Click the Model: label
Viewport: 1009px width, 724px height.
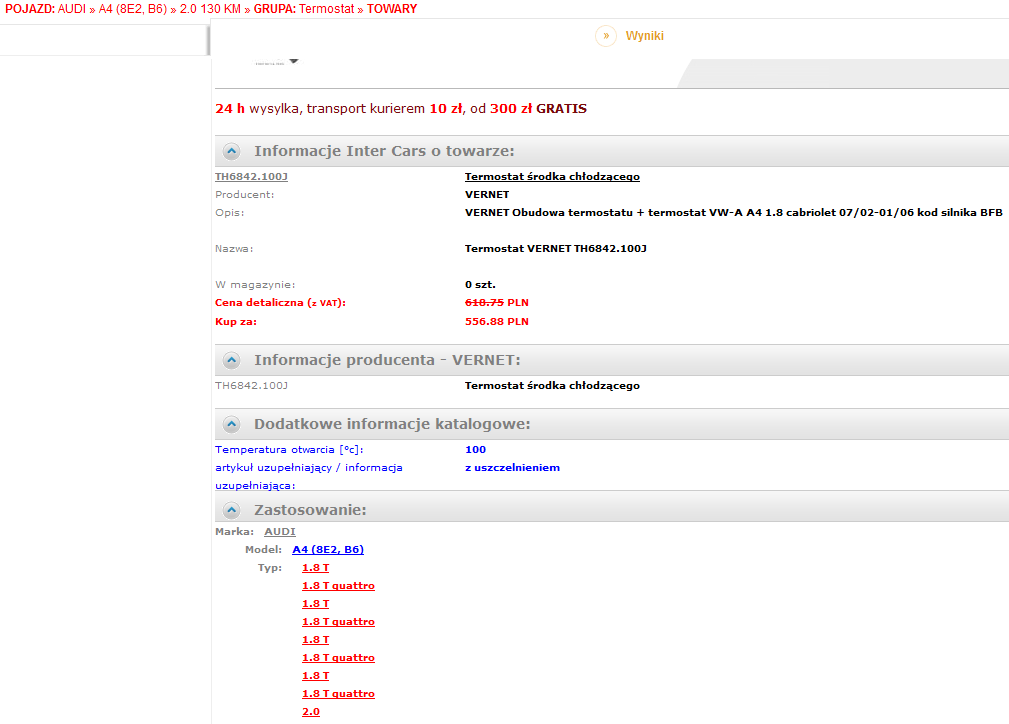click(263, 550)
